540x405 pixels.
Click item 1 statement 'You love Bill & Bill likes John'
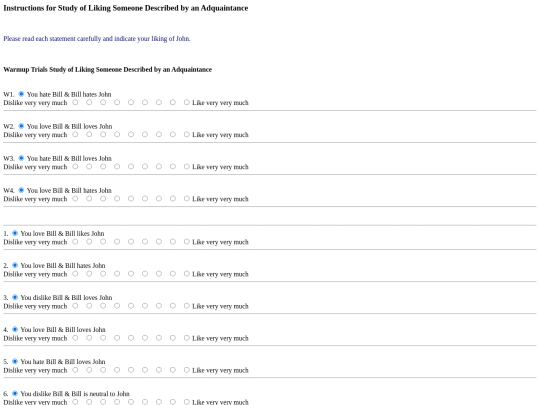coord(62,233)
